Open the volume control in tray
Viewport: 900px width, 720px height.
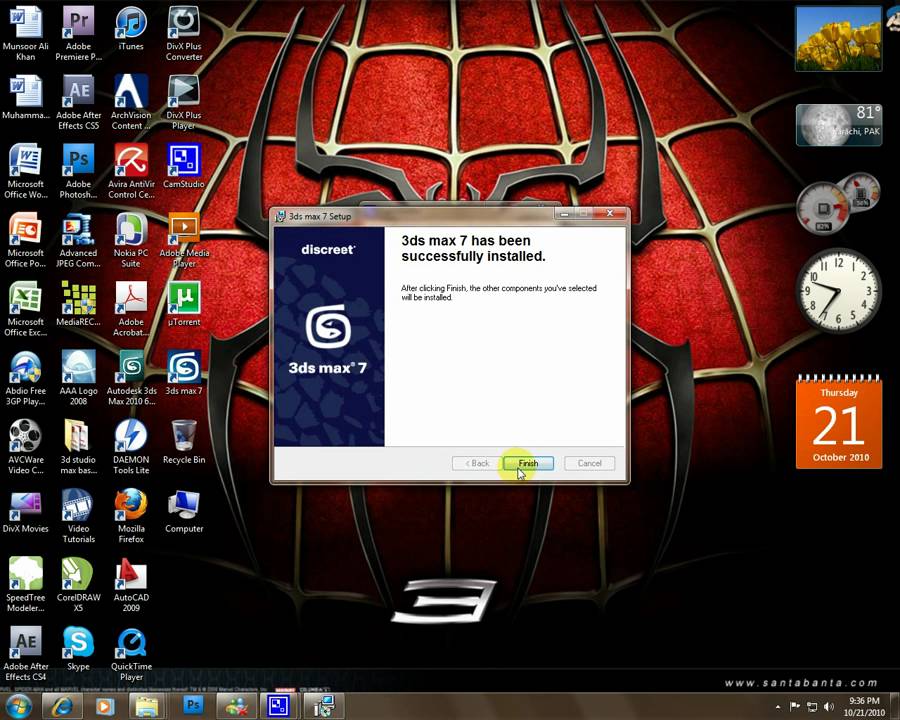(828, 707)
